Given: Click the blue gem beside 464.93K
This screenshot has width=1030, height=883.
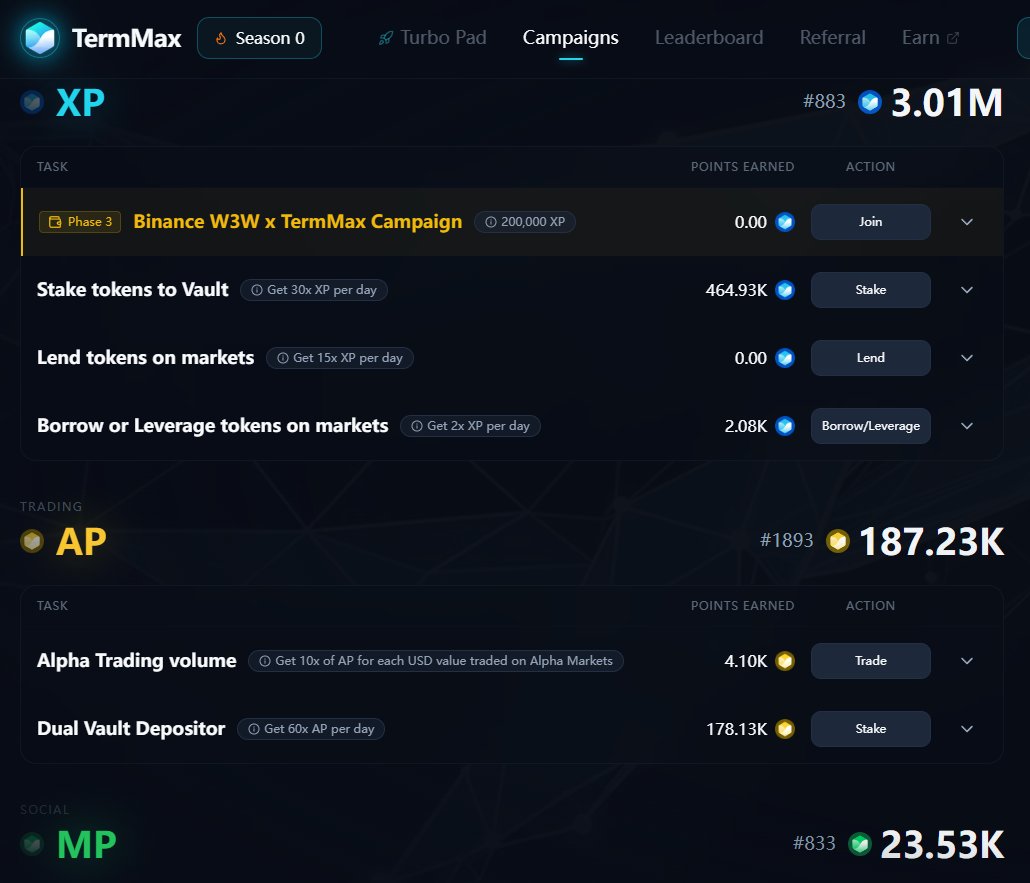Looking at the screenshot, I should tap(785, 290).
